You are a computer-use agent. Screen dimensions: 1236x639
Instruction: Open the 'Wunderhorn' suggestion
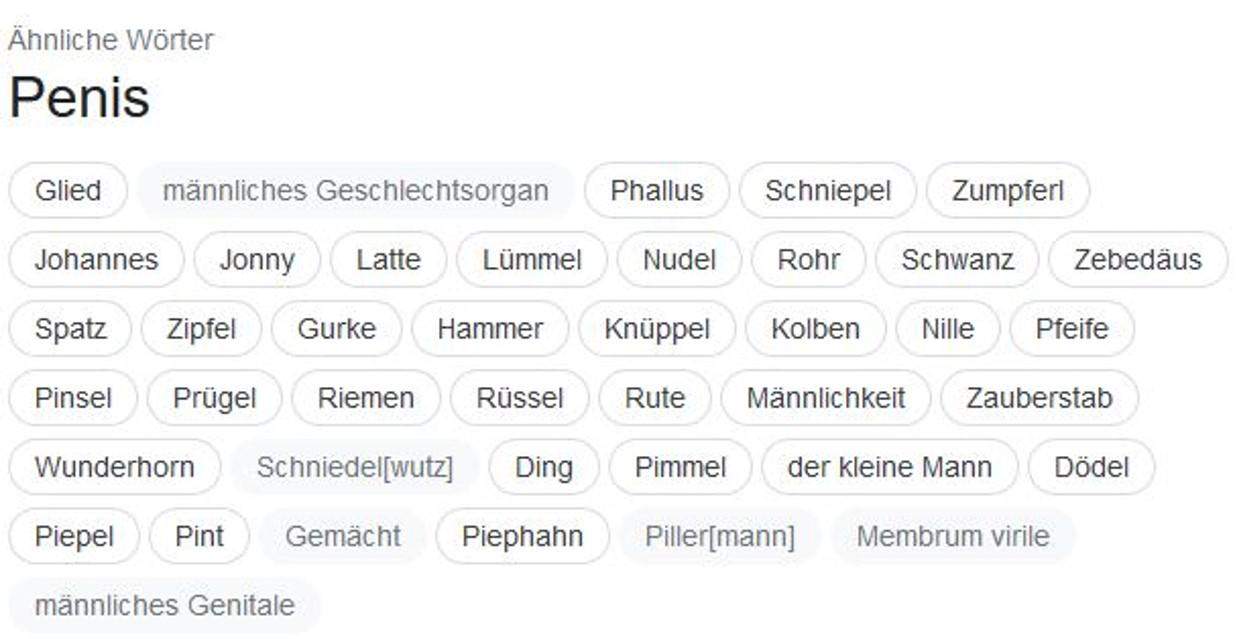pos(113,466)
